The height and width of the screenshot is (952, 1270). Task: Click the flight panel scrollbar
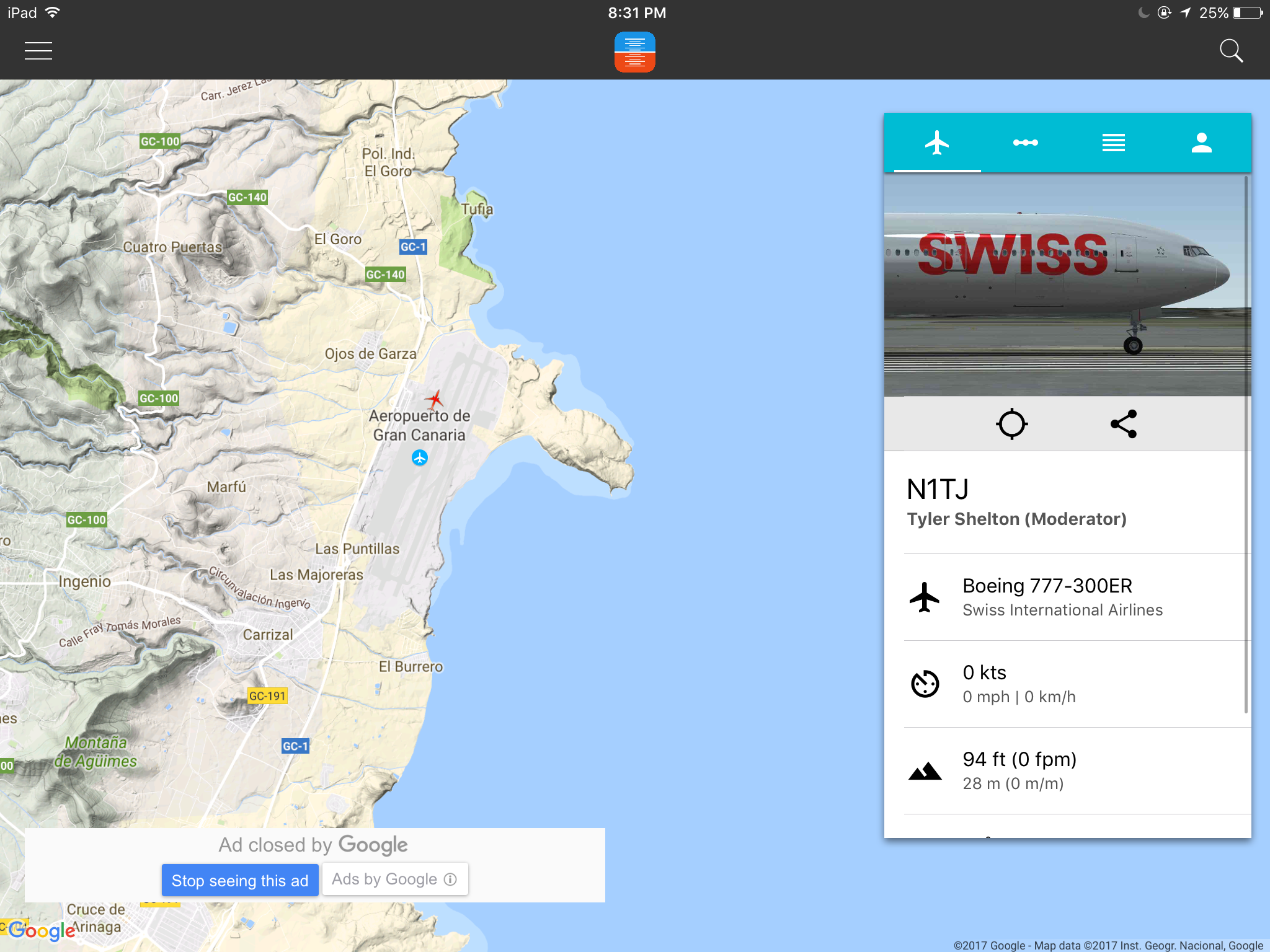coord(1246,446)
